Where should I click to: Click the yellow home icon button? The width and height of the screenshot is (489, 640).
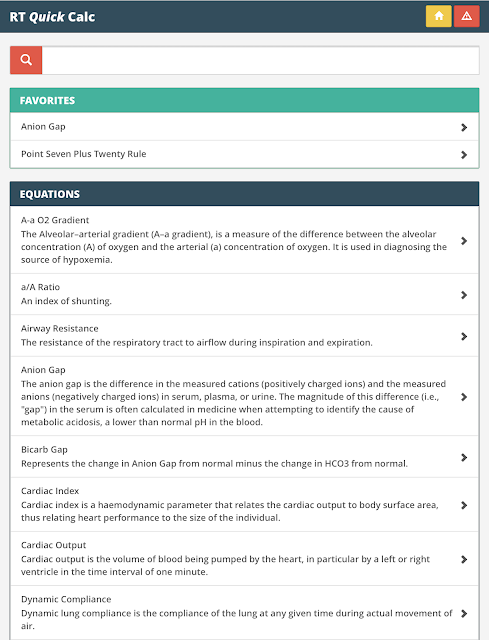pos(438,16)
